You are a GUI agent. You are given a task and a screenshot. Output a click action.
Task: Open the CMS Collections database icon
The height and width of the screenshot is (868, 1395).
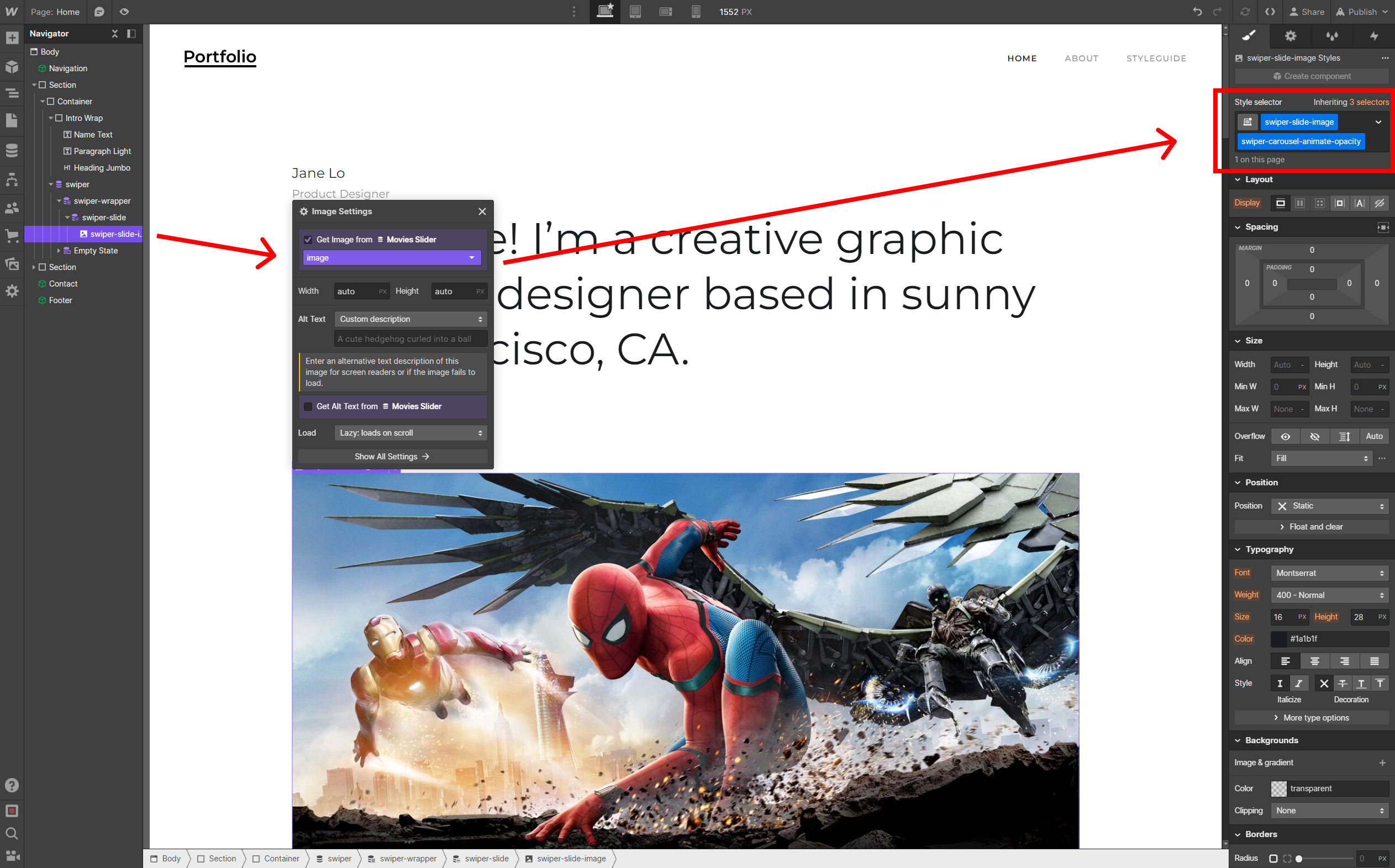[12, 150]
